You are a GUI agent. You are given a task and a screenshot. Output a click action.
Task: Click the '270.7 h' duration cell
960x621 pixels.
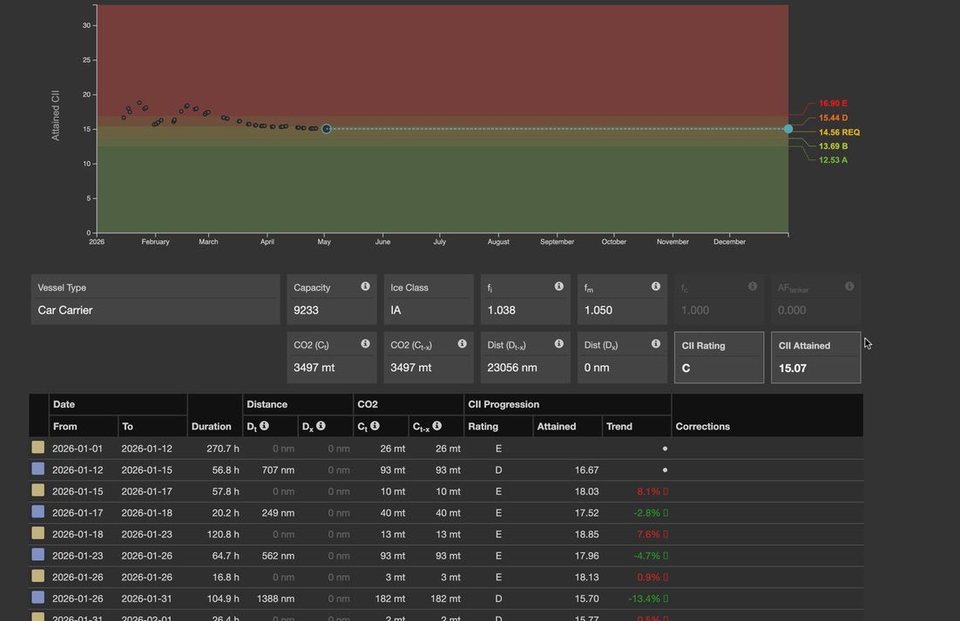point(223,448)
